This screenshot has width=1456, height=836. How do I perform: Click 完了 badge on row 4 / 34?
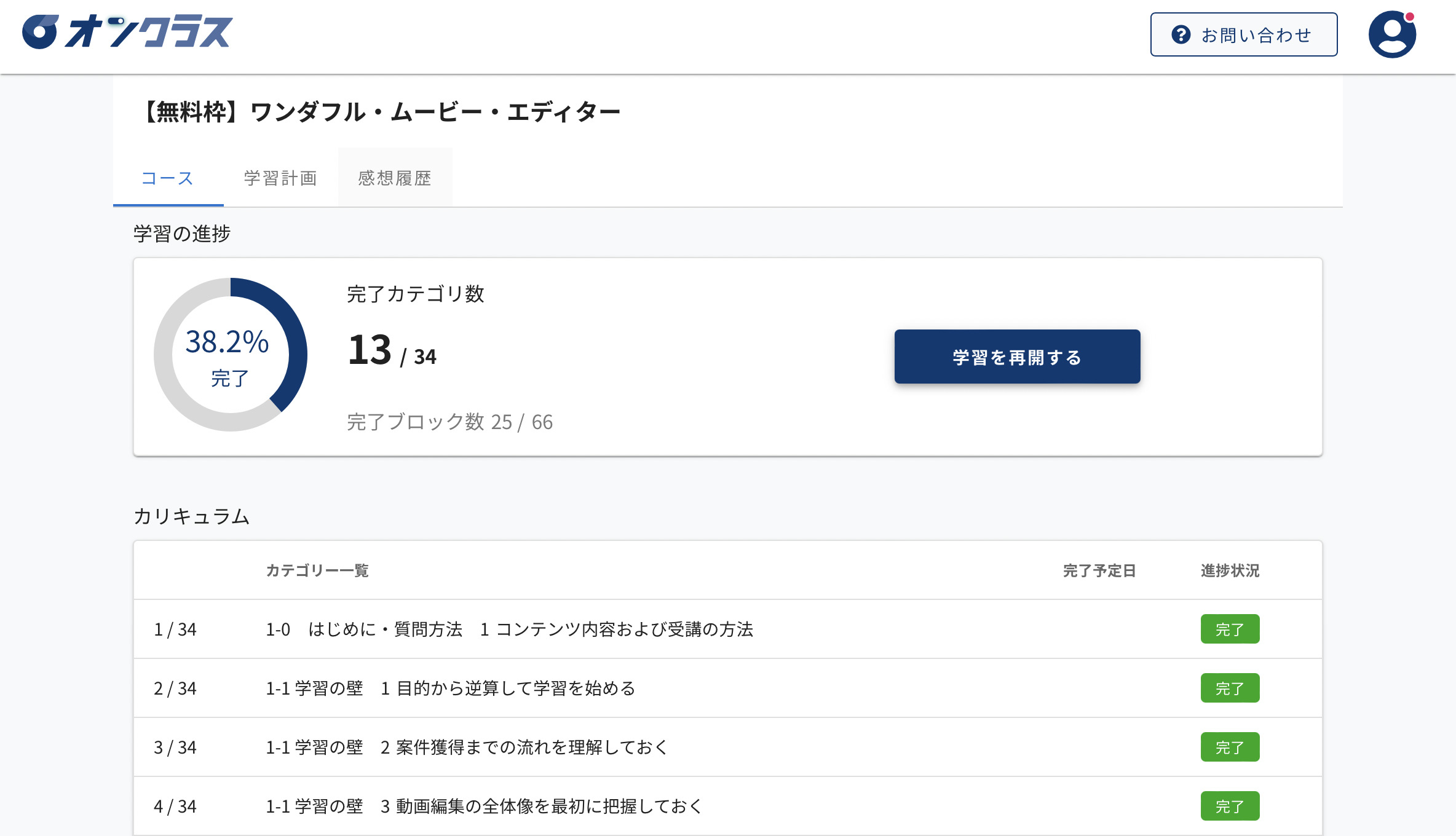pos(1230,806)
